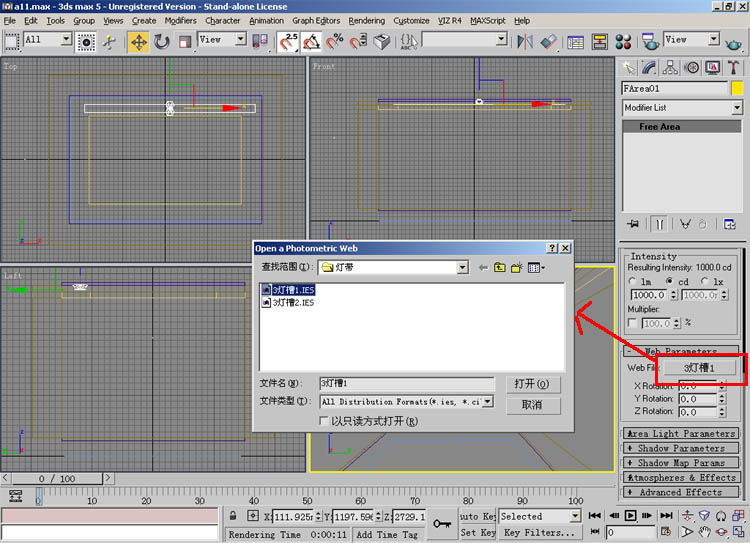
Task: Go up one folder level in dialog
Action: pyautogui.click(x=500, y=267)
